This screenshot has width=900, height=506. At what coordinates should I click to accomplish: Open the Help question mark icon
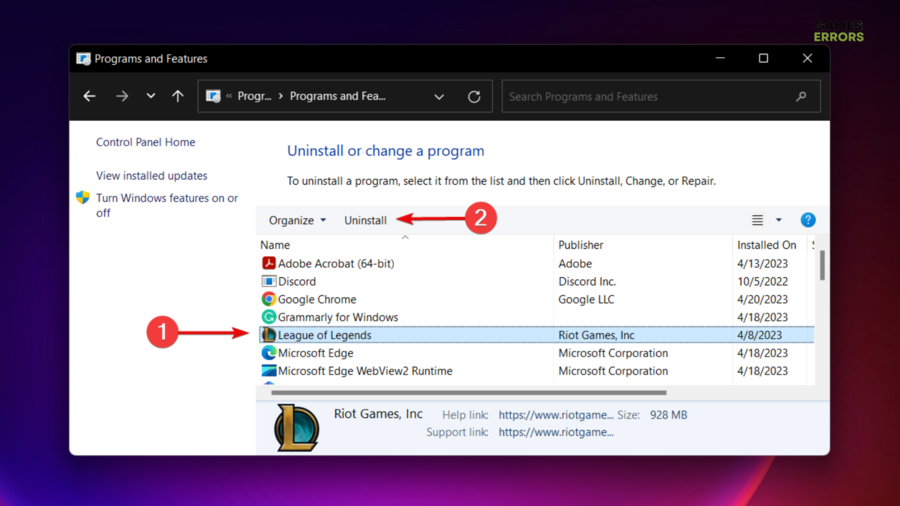click(x=808, y=220)
